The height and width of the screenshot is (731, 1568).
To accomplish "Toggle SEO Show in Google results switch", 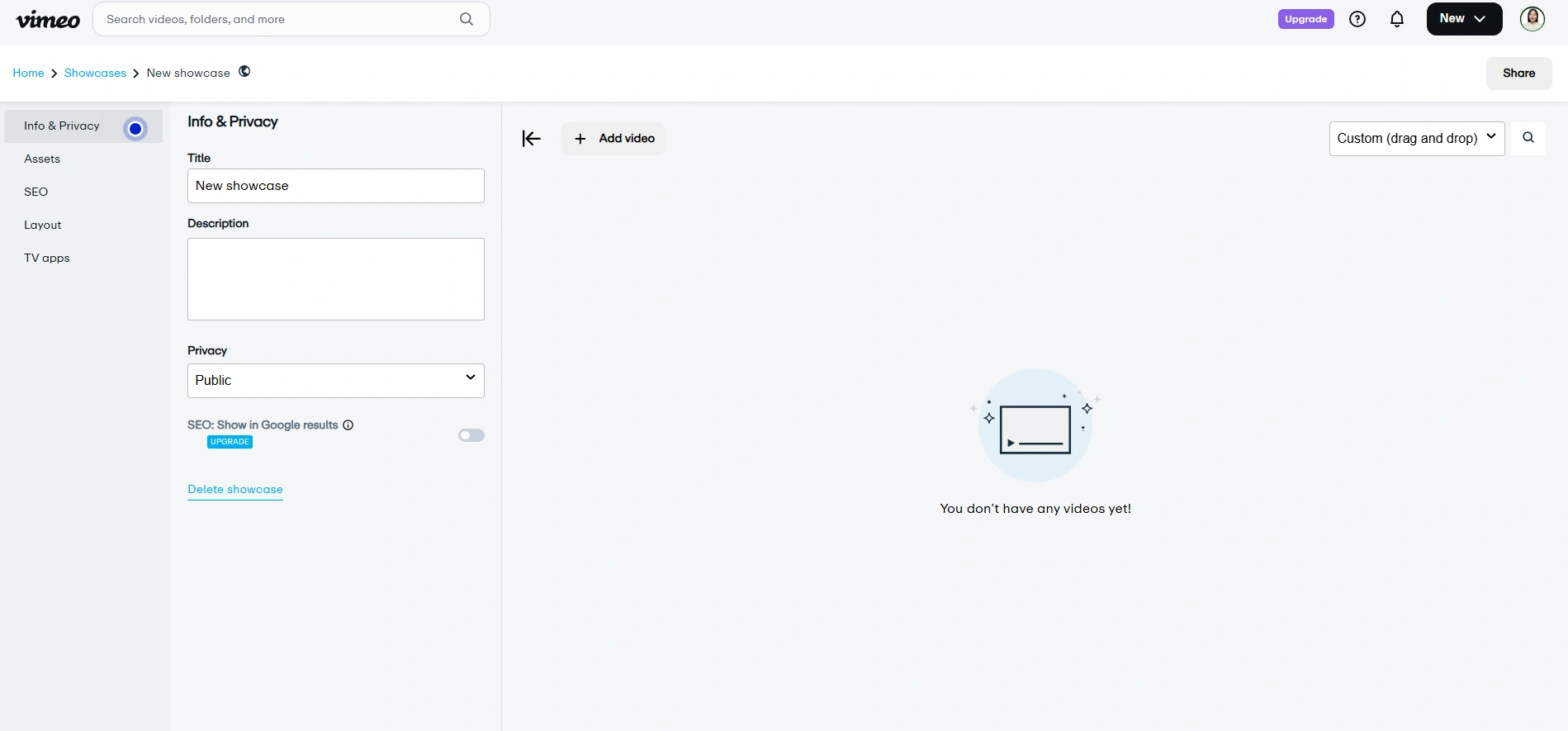I will coord(471,435).
